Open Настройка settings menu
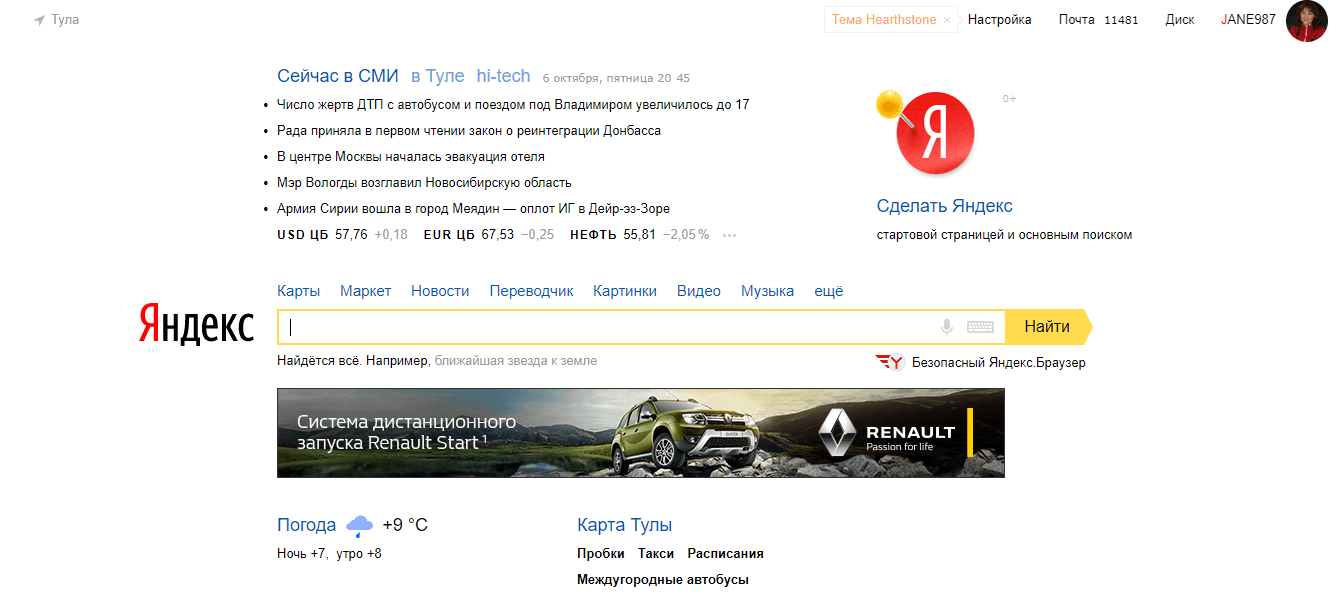Viewport: 1343px width, 611px height. pos(999,20)
